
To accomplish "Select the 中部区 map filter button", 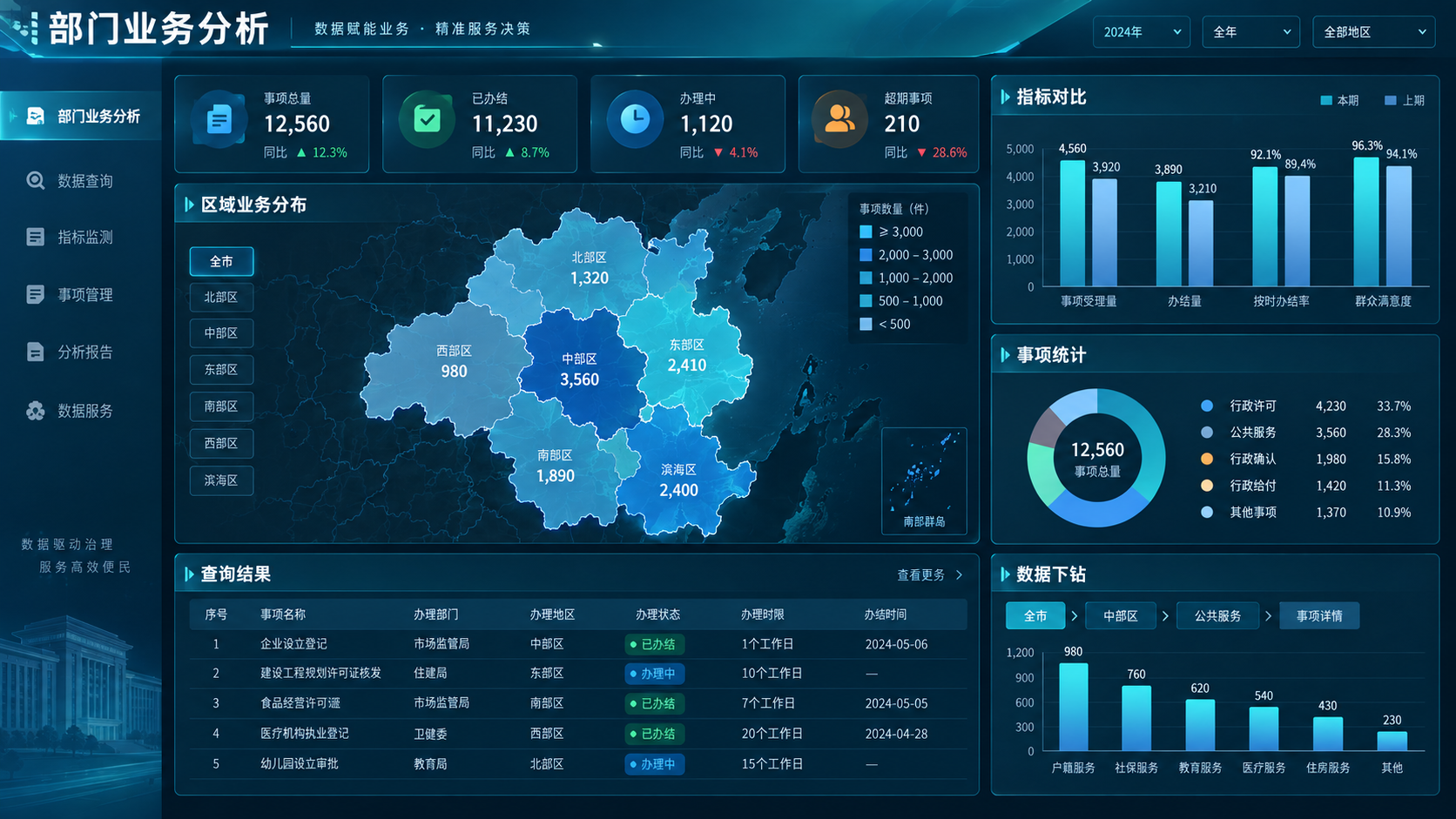I will (221, 333).
